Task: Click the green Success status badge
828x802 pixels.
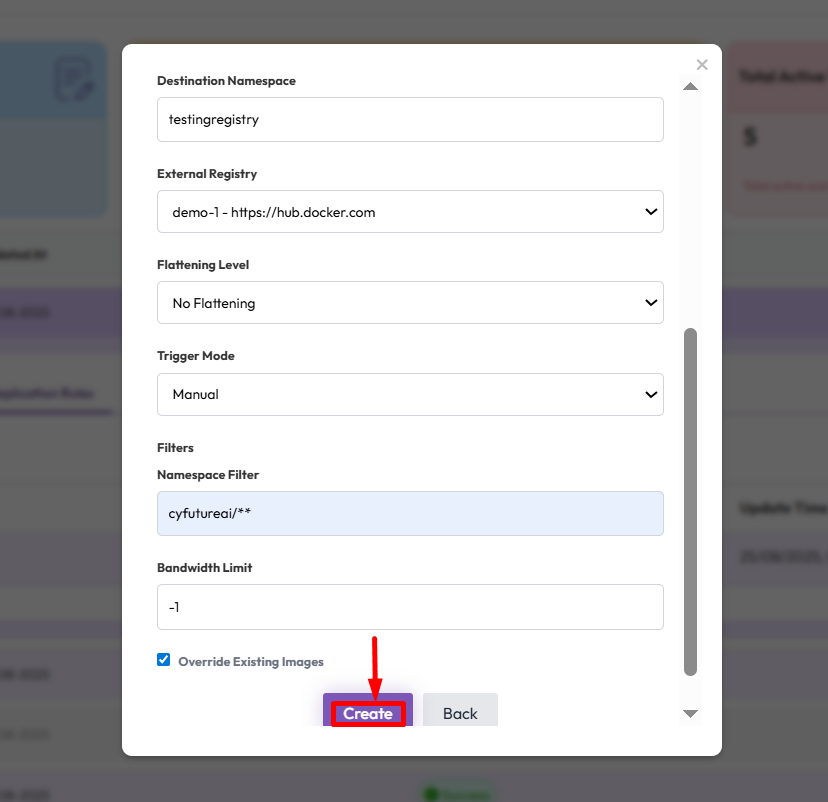Action: coord(459,794)
